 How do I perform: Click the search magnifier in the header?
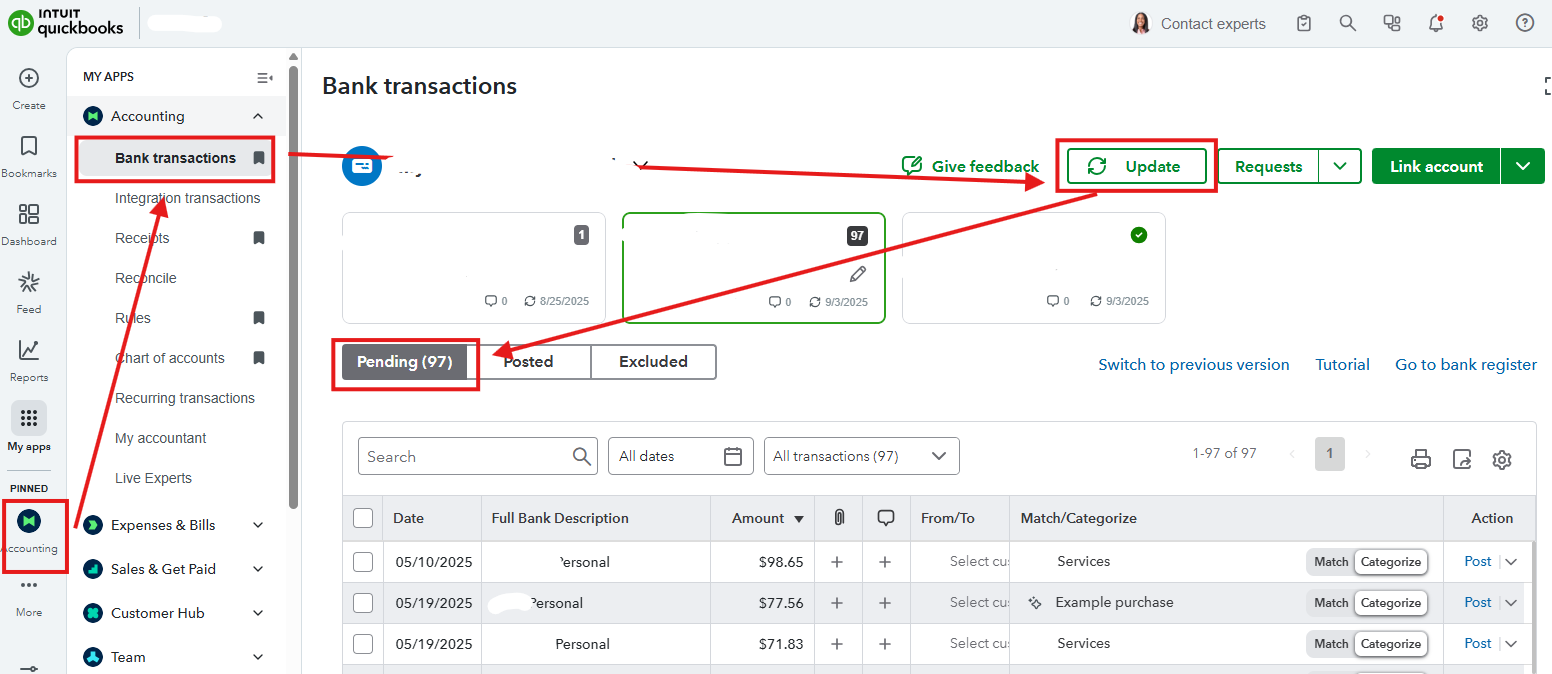[x=1348, y=23]
